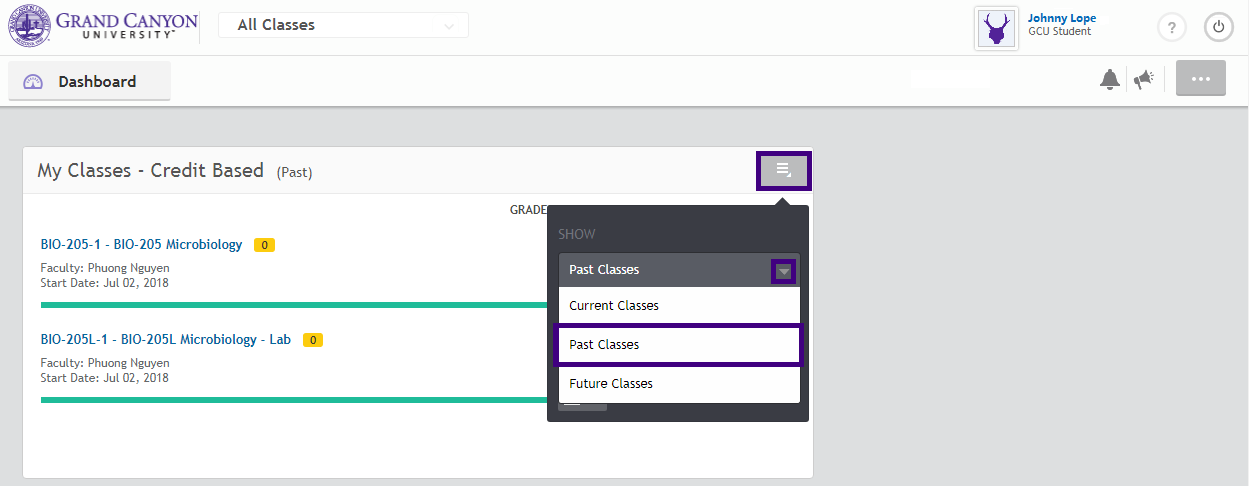The width and height of the screenshot is (1249, 486).
Task: Toggle the My Classes filter list icon
Action: pyautogui.click(x=784, y=171)
